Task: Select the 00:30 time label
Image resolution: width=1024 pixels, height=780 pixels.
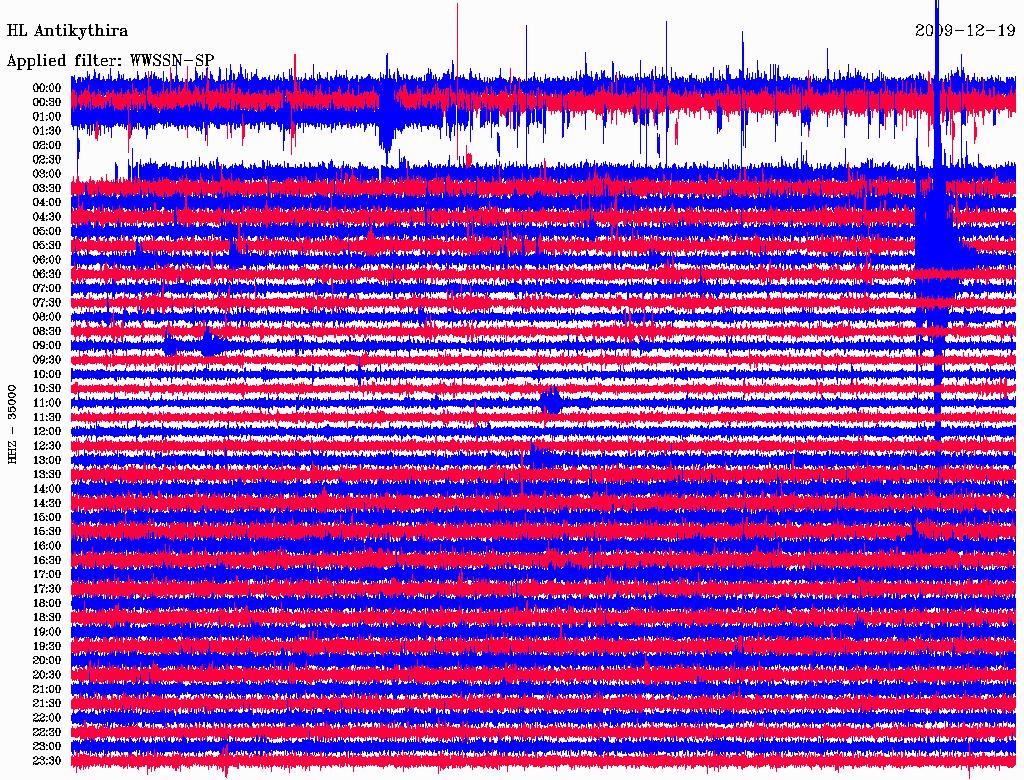Action: (x=47, y=102)
